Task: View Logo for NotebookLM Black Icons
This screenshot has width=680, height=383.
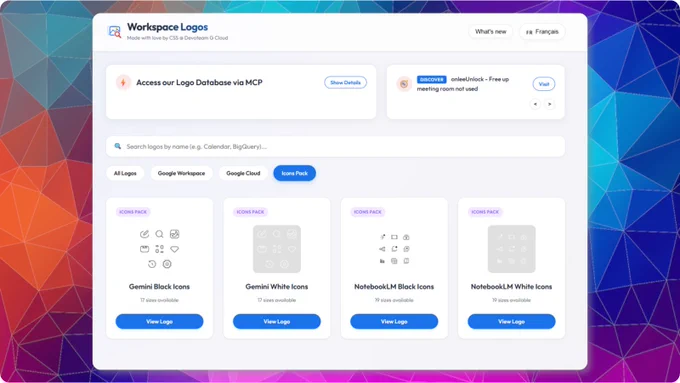Action: (x=394, y=321)
